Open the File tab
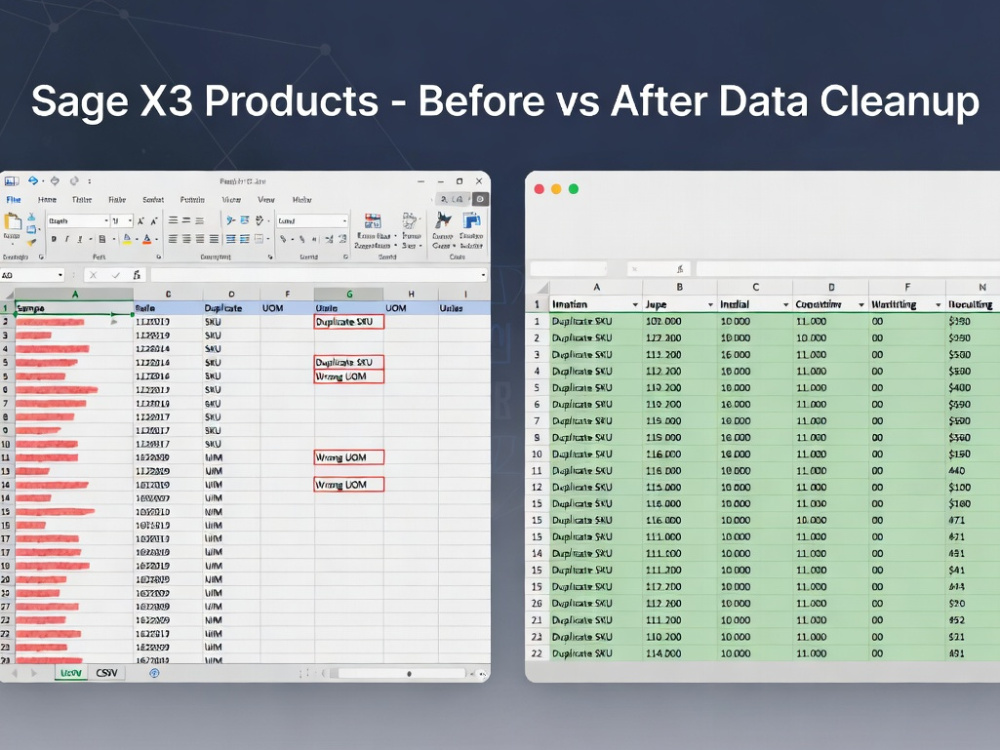 pyautogui.click(x=13, y=200)
